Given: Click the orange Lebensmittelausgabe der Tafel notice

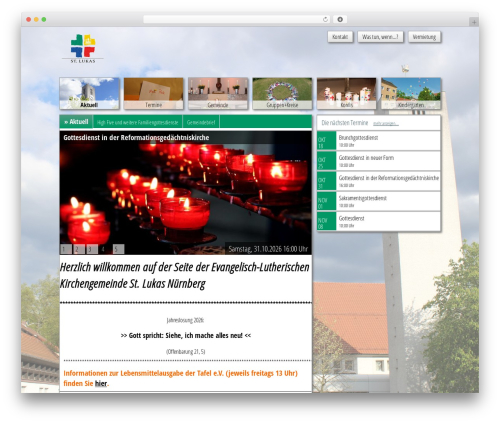Looking at the screenshot, I should (x=180, y=378).
